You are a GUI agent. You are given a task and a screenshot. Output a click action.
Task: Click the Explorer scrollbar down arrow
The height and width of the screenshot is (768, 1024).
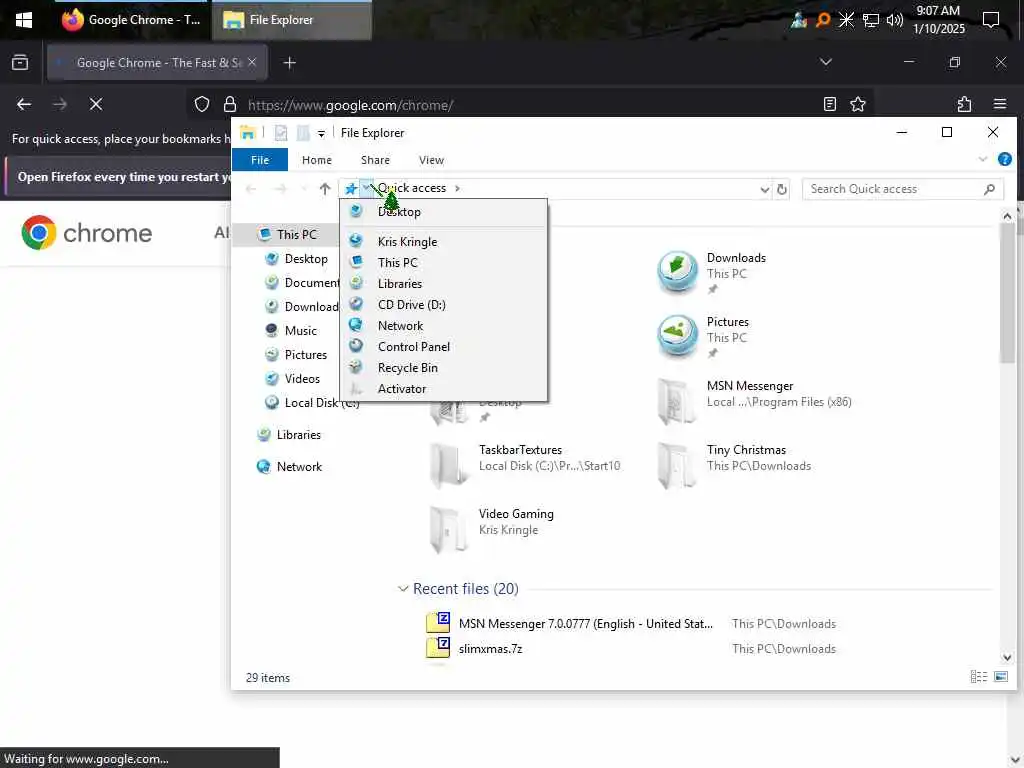click(x=1006, y=658)
